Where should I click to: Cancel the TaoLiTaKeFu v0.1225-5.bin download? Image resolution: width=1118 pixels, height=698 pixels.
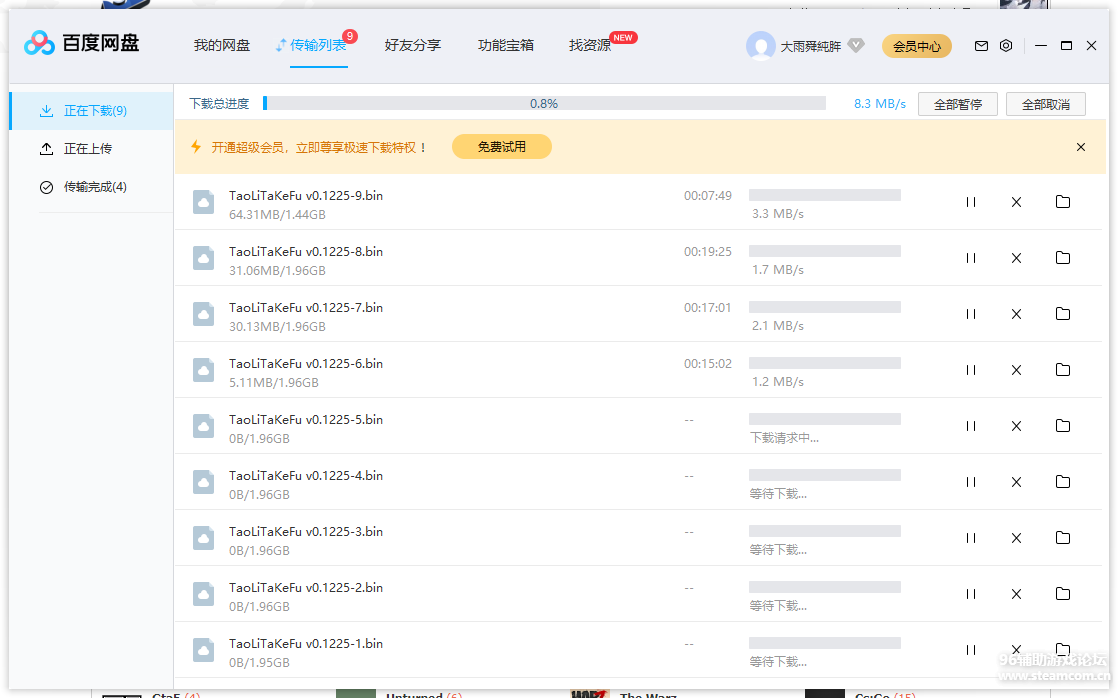point(1016,426)
